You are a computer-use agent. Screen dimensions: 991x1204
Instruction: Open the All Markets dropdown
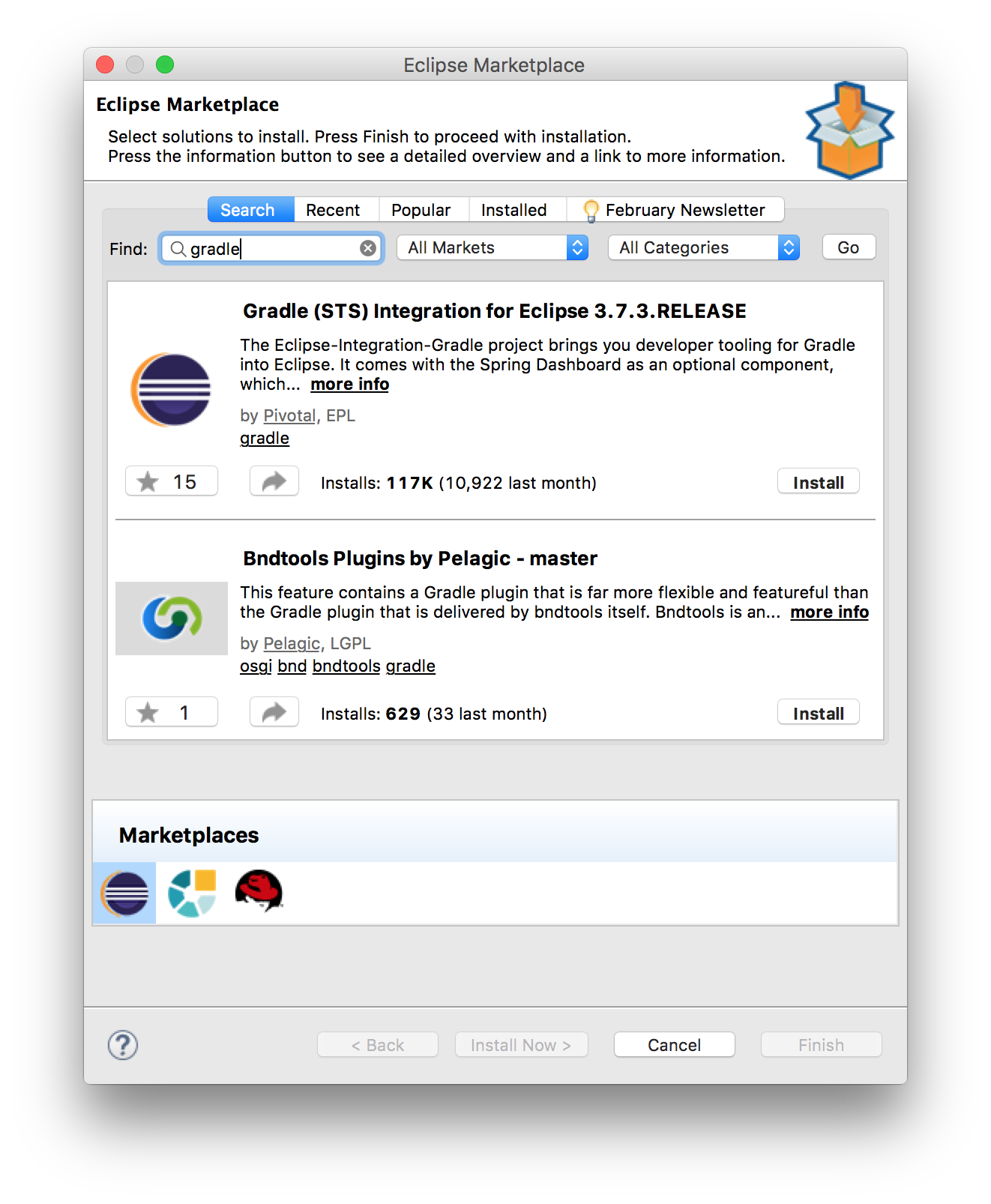pos(493,248)
